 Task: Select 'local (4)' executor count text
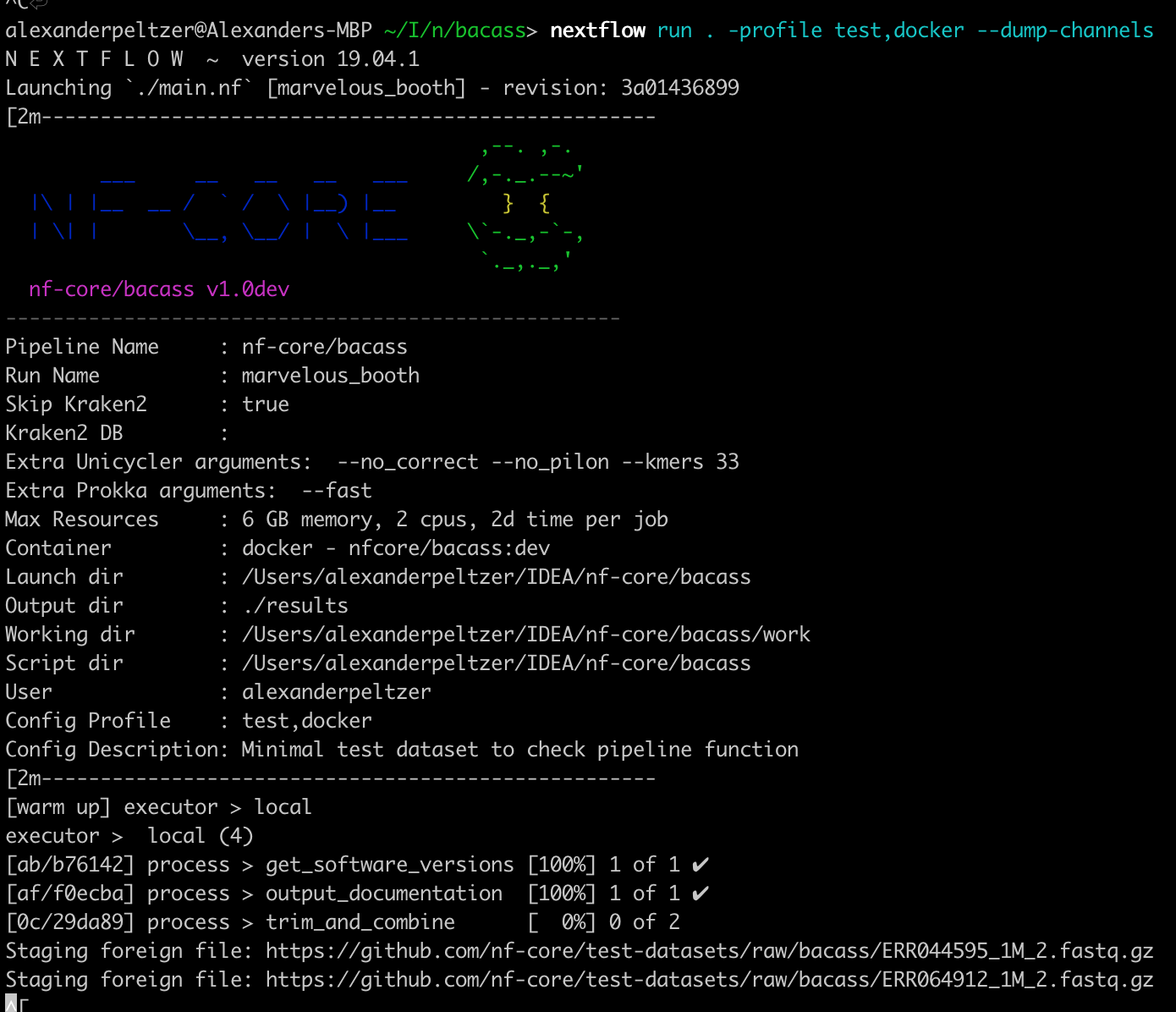tap(201, 836)
